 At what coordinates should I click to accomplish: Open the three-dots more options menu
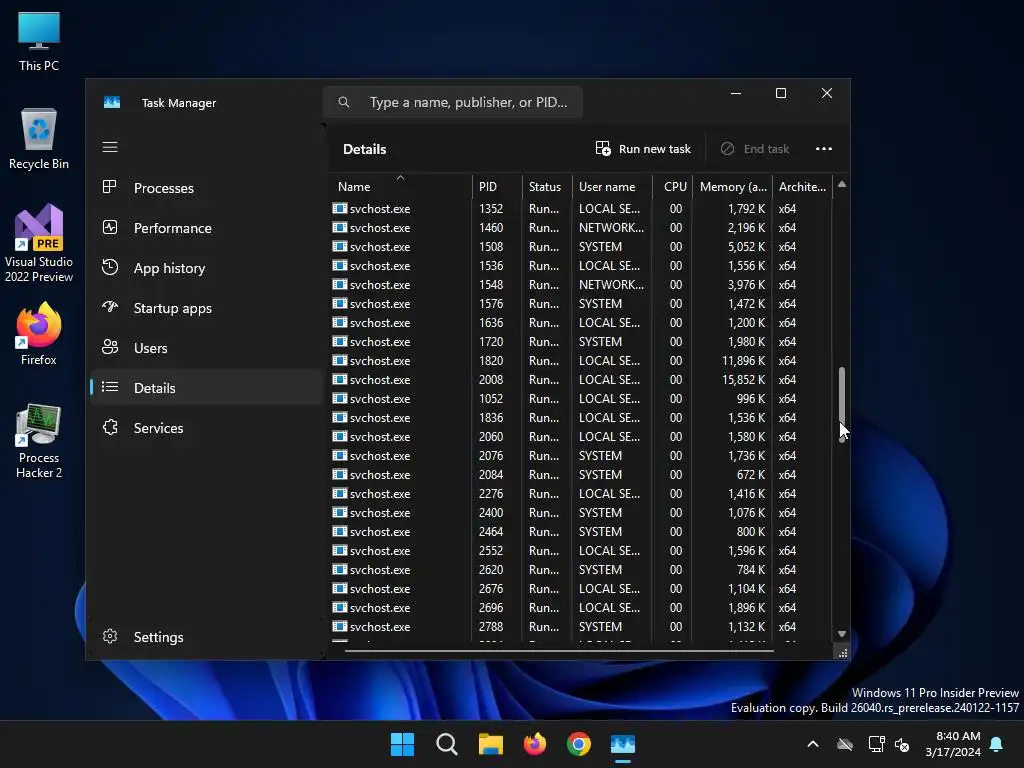(x=824, y=149)
